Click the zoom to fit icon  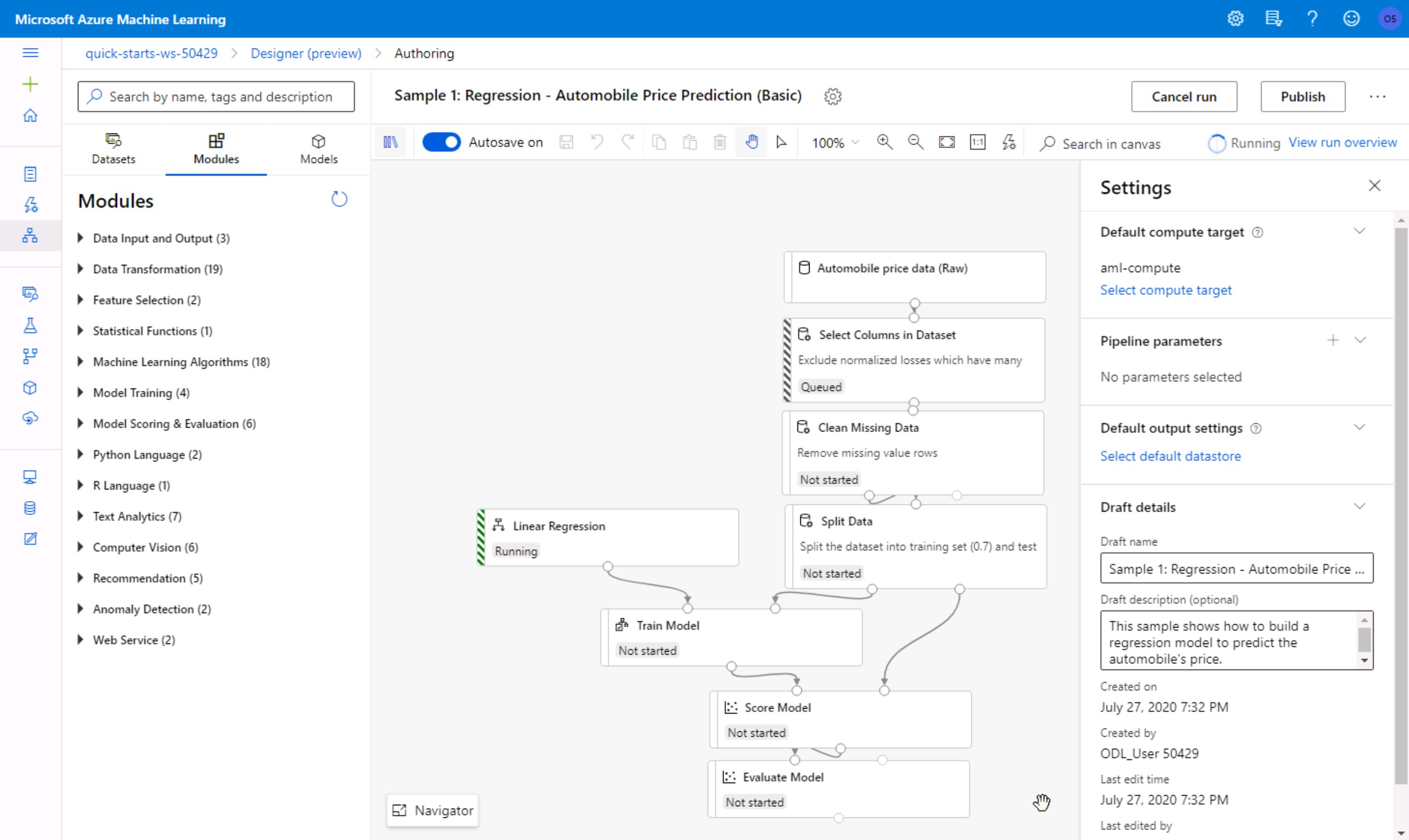click(947, 142)
